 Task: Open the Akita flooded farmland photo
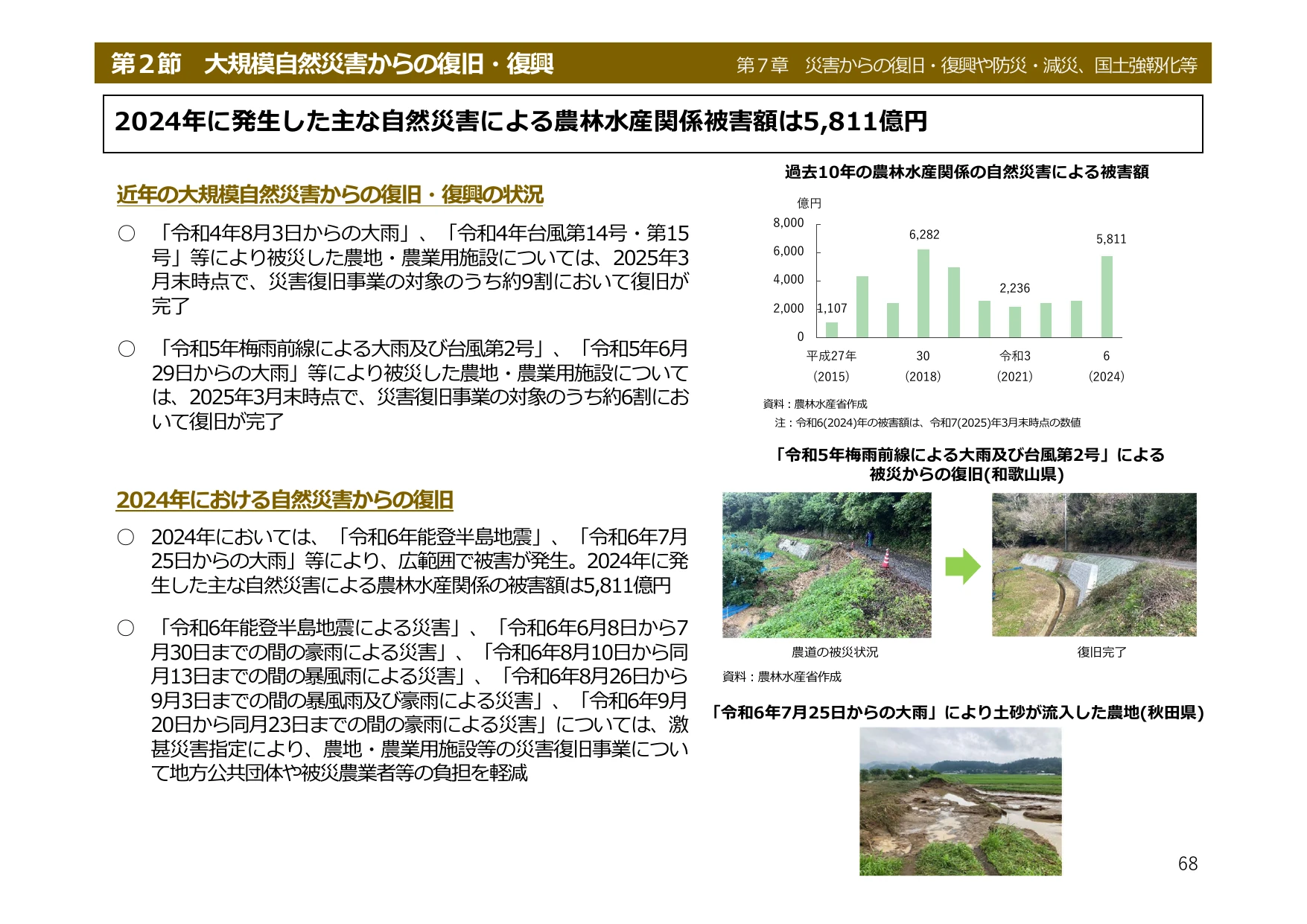click(960, 801)
